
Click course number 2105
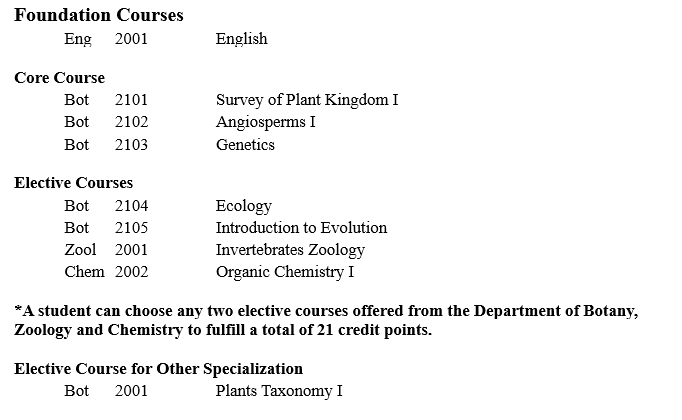pyautogui.click(x=131, y=228)
